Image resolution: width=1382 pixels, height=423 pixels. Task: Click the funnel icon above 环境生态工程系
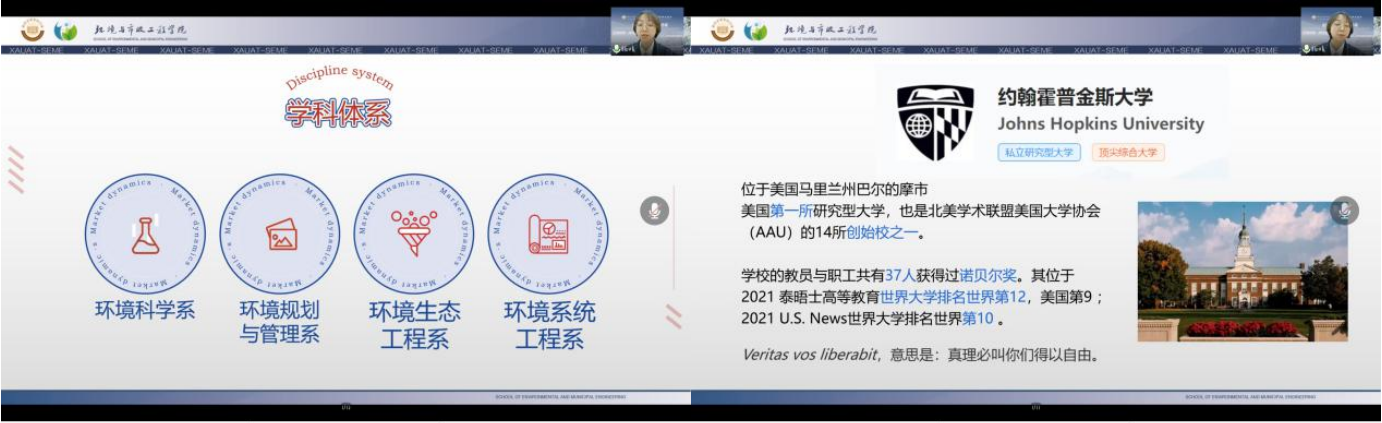coord(413,233)
